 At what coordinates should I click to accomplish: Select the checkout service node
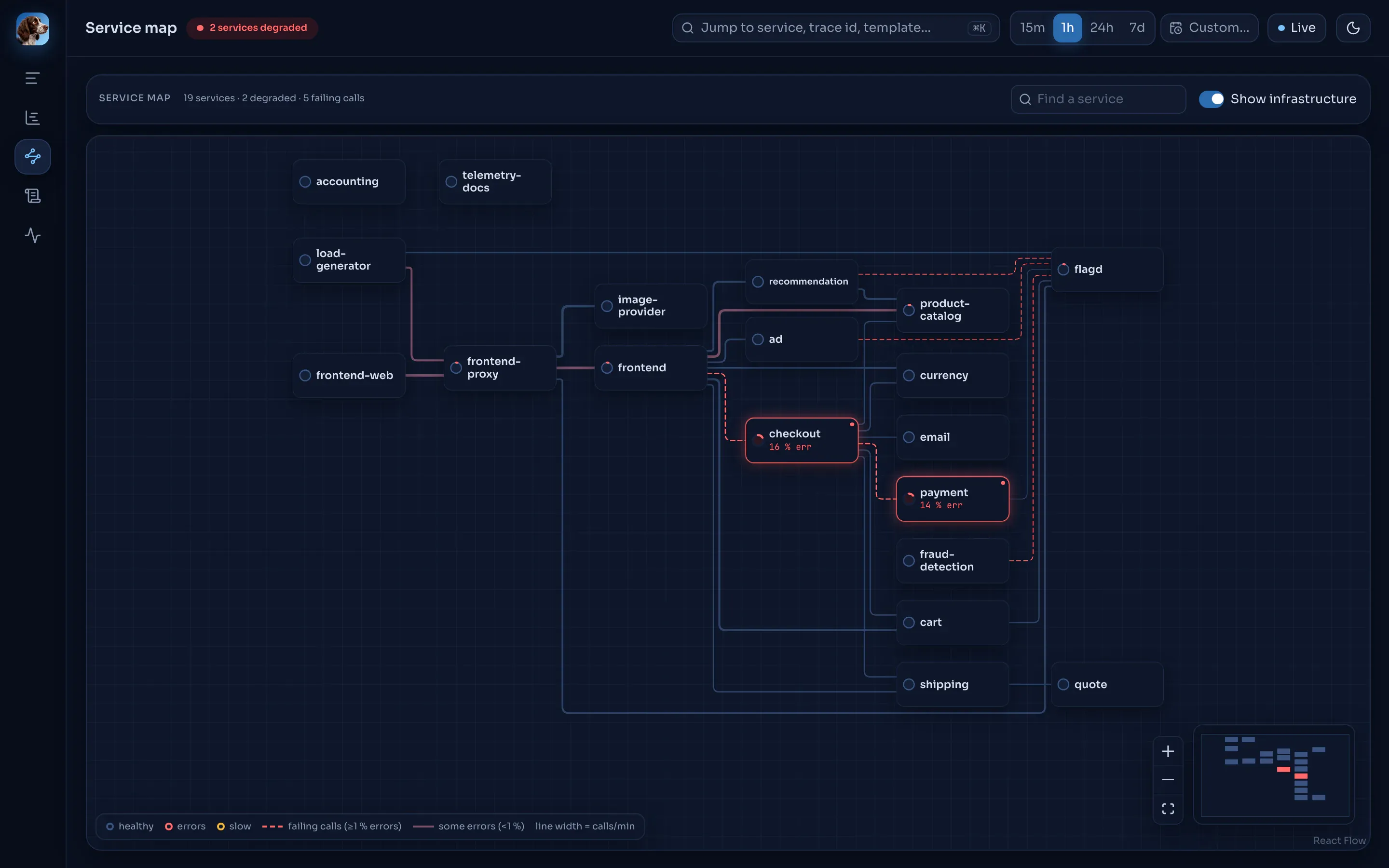coord(801,440)
